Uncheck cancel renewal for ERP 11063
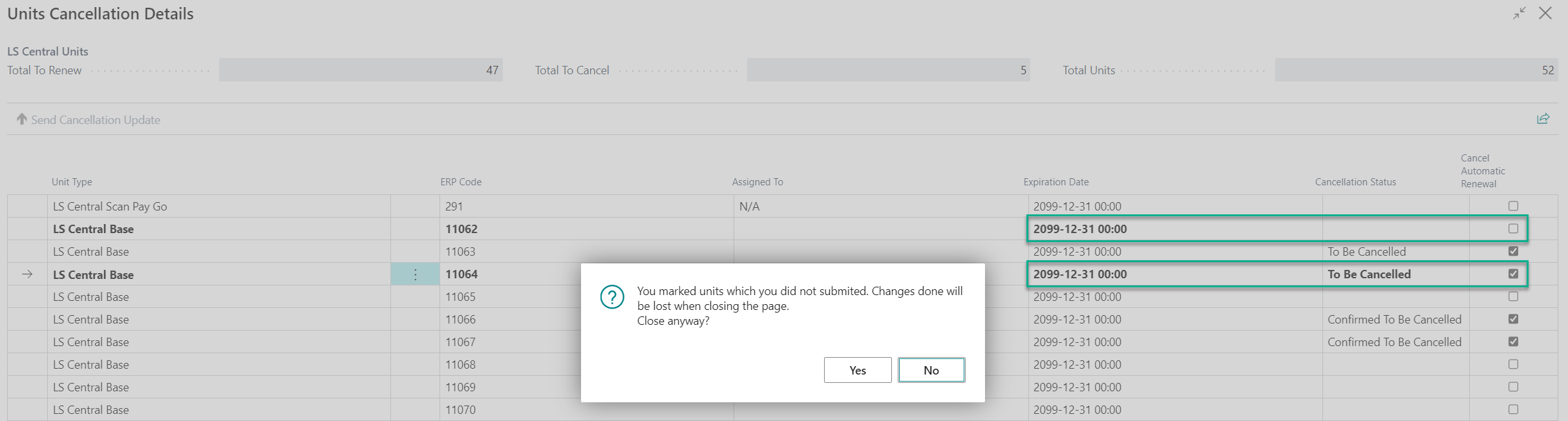Image resolution: width=1568 pixels, height=421 pixels. click(x=1513, y=251)
